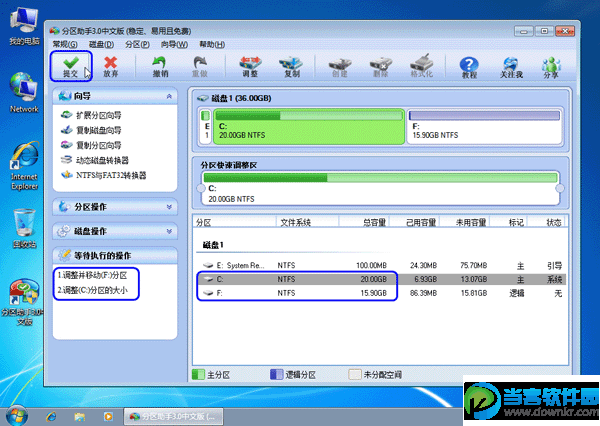600x426 pixels.
Task: Click the 创建 (Create) partition icon
Action: tap(339, 66)
